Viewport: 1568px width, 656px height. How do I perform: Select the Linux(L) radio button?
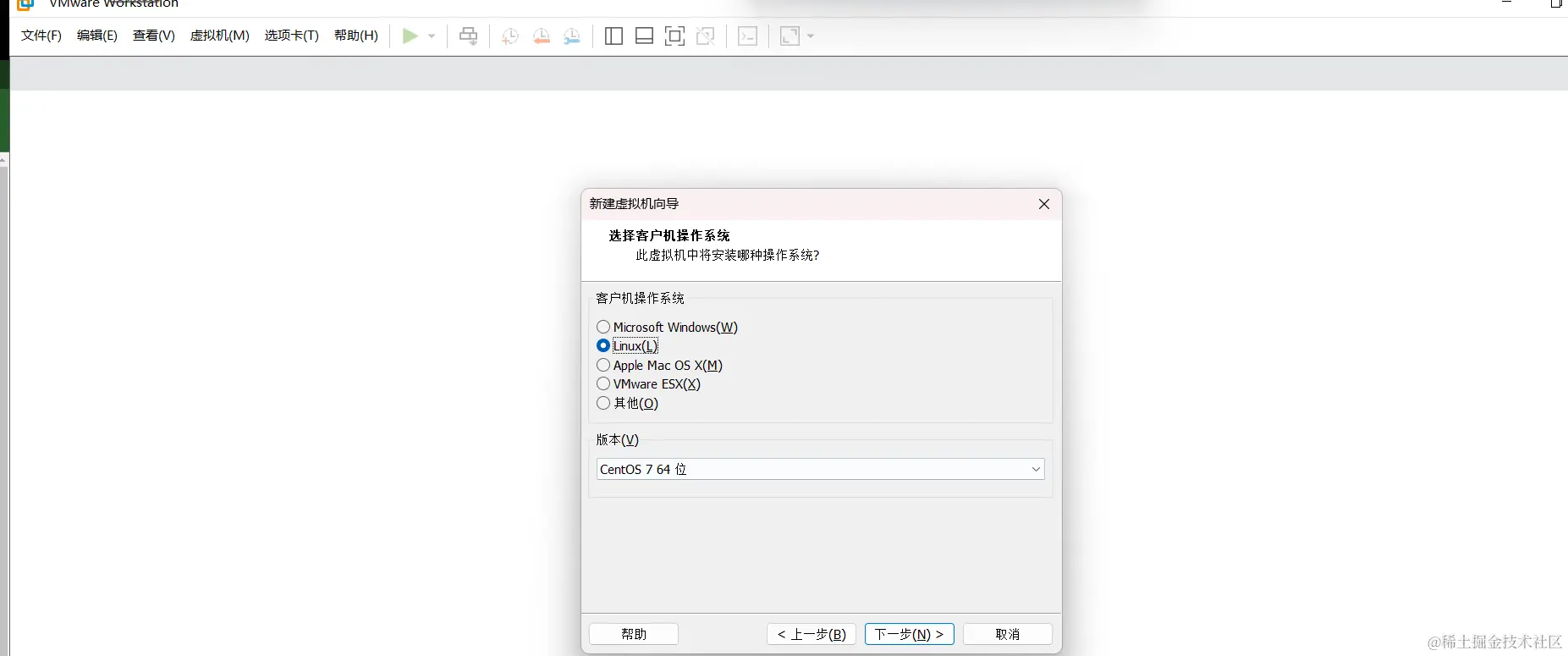click(x=603, y=345)
